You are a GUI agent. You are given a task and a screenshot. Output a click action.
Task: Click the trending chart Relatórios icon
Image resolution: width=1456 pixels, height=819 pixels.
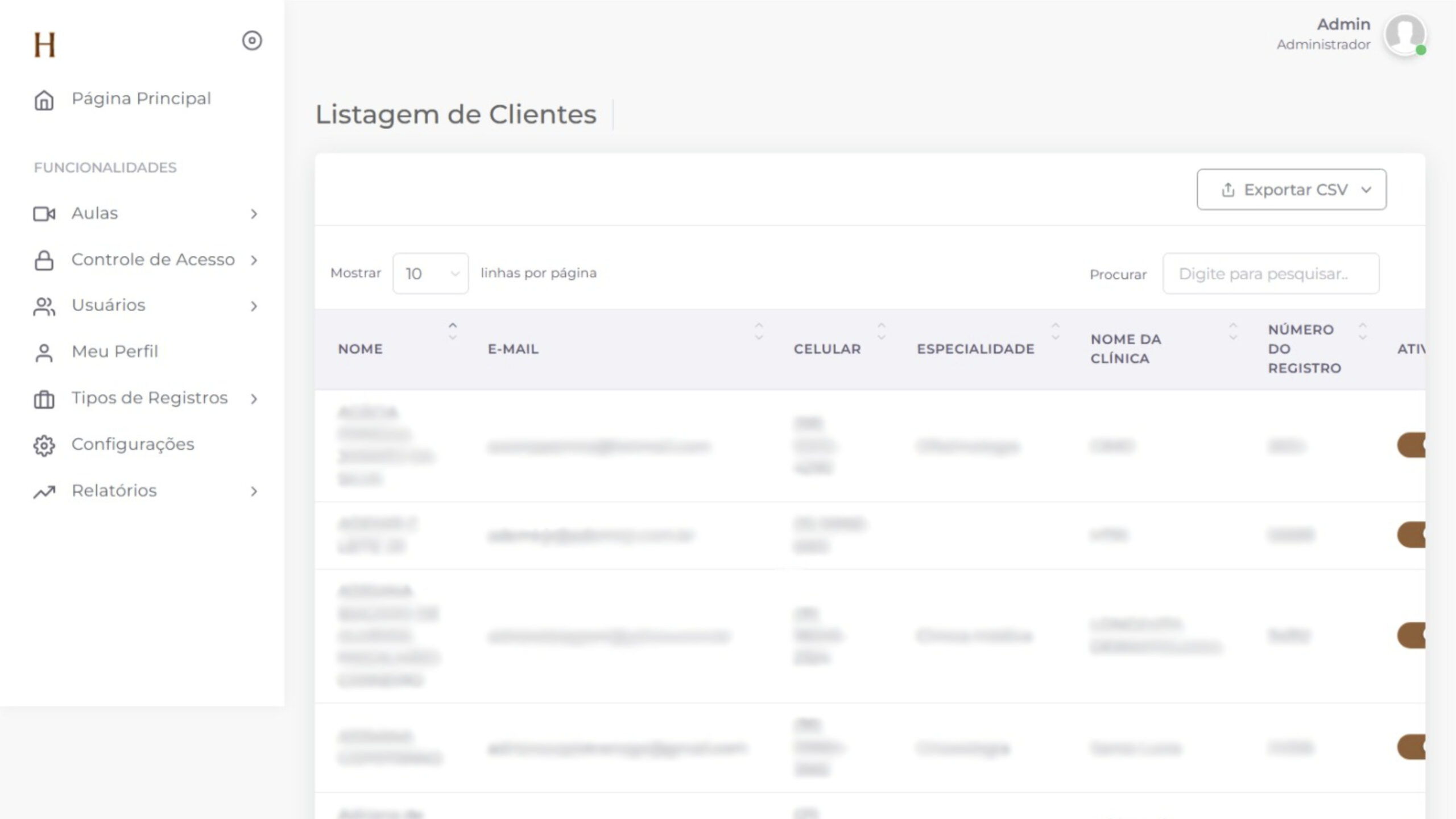click(44, 491)
